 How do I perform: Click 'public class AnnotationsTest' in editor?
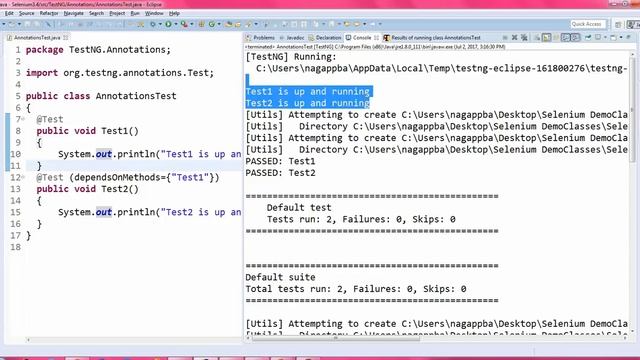click(x=101, y=96)
